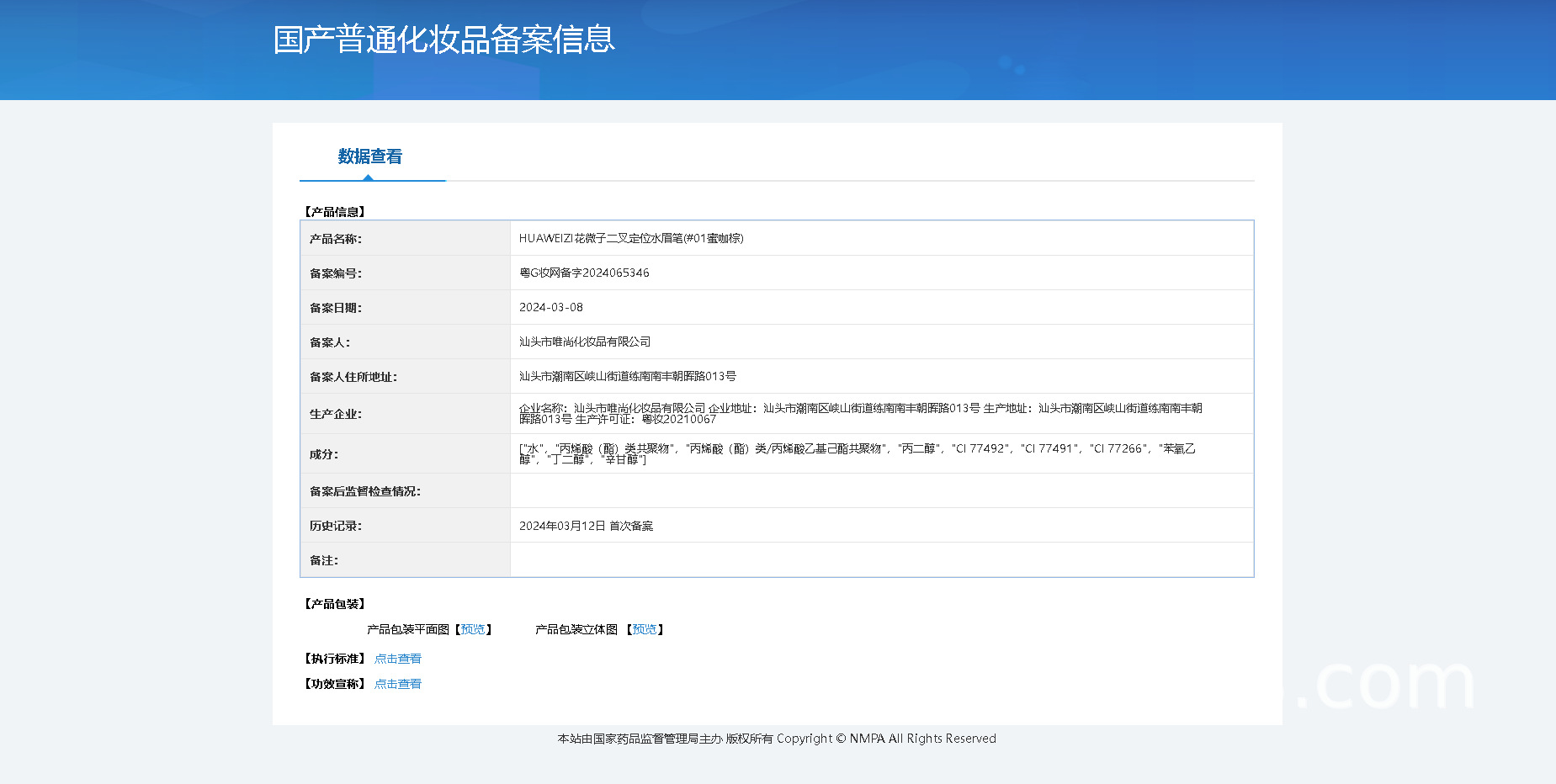Click the 【产品包装】 section heading
Viewport: 1556px width, 784px height.
335,604
